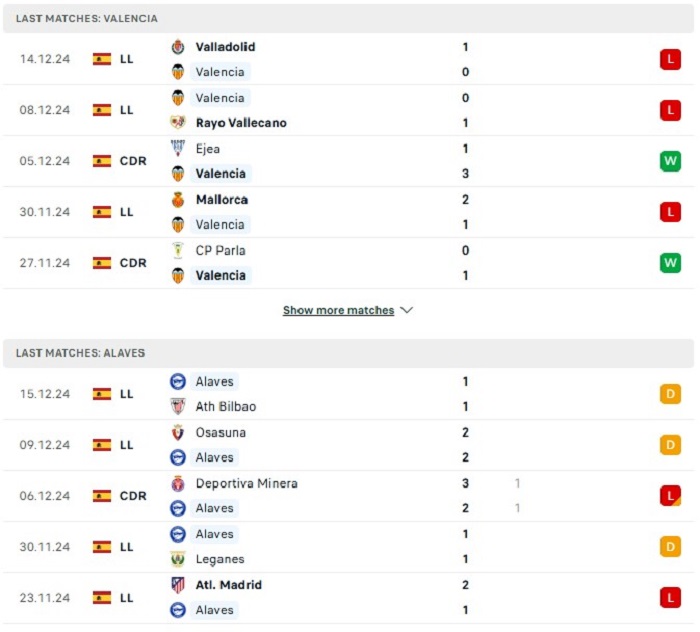This screenshot has width=700, height=632.
Task: Open the 06.12.24 Deportiva Minera match row
Action: click(348, 496)
